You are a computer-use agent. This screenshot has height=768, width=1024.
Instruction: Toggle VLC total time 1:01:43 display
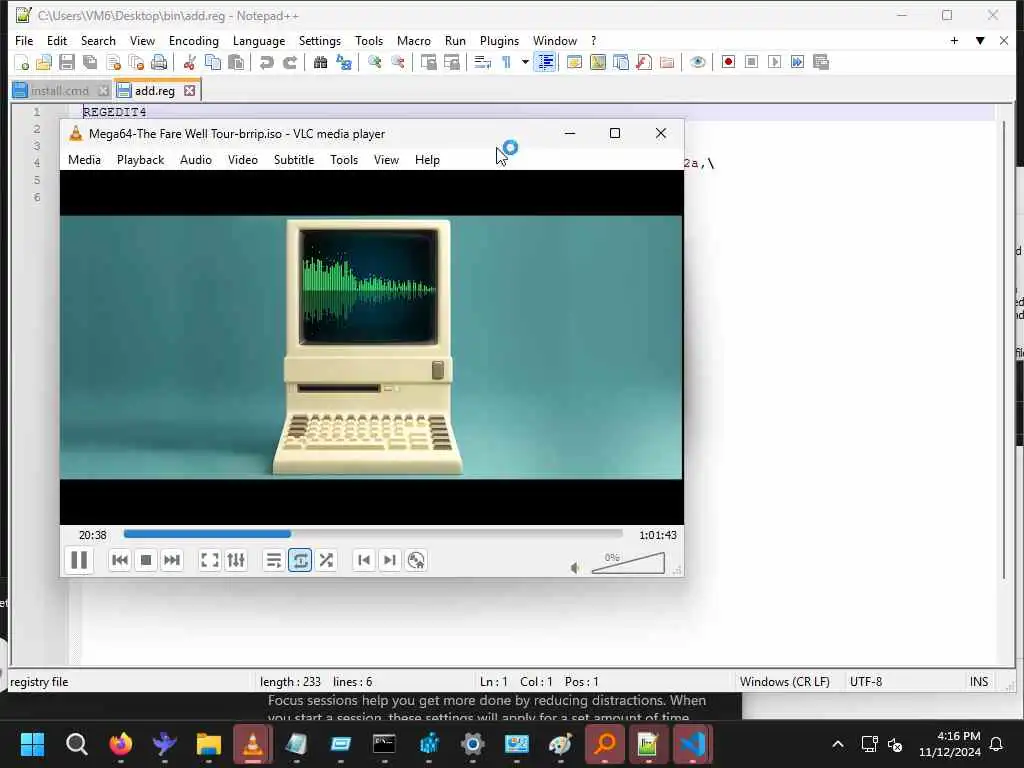pos(658,535)
